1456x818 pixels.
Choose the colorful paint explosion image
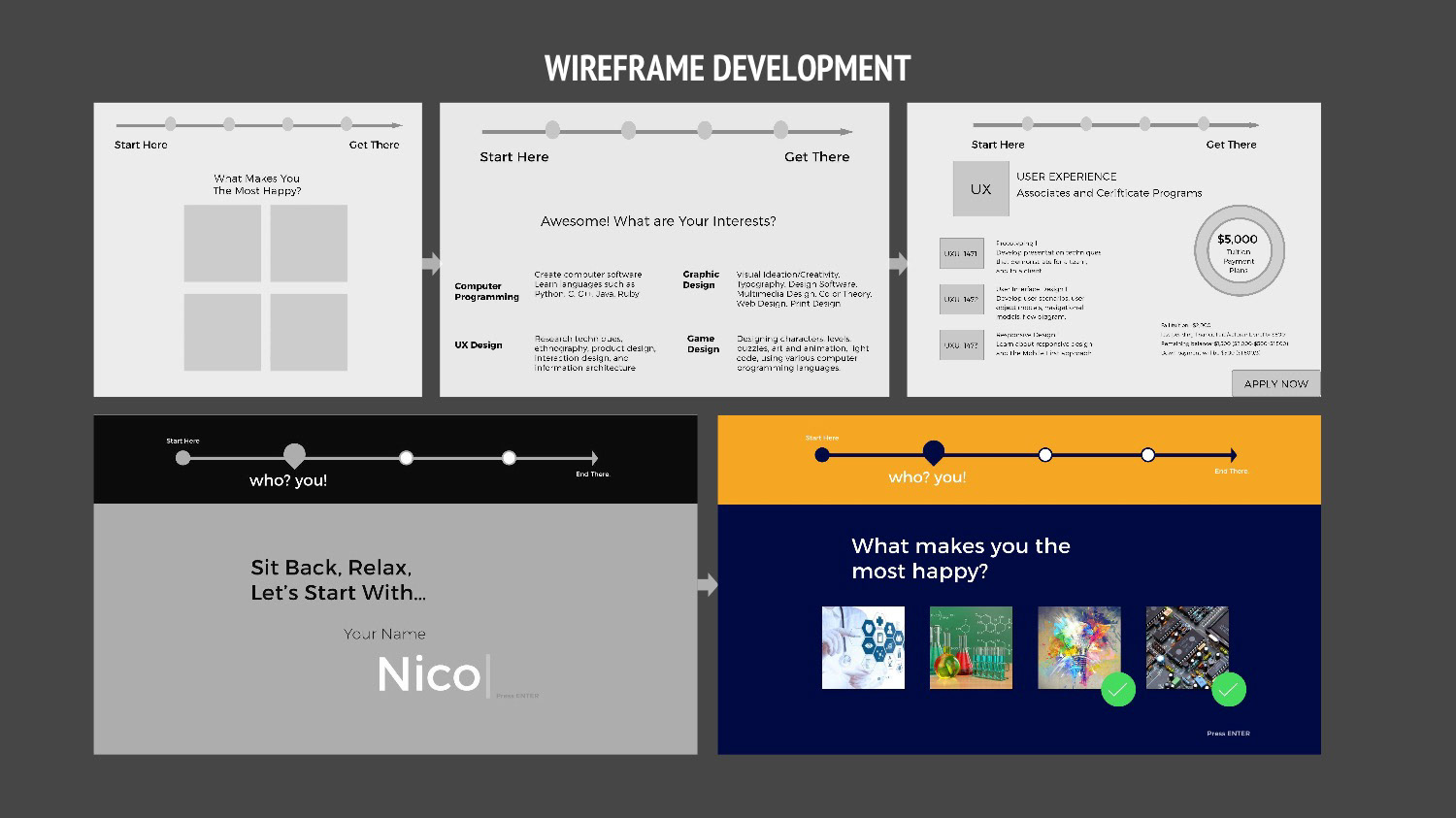click(x=1078, y=647)
